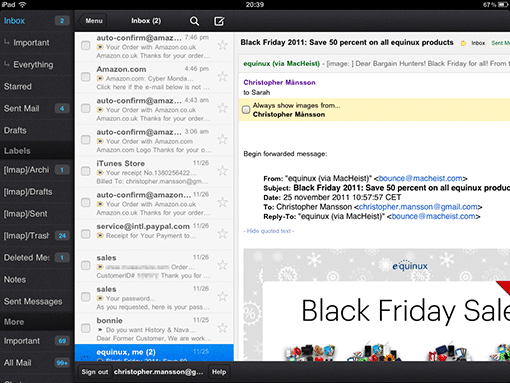Select checkbox for sales Order email

[86, 265]
